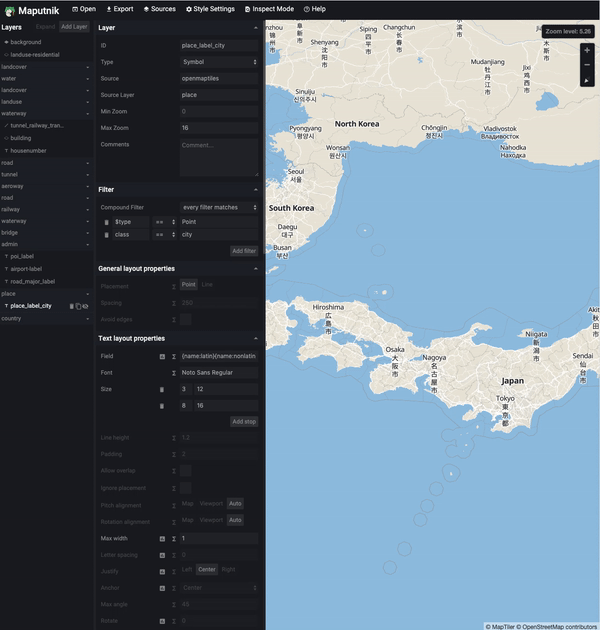Open the Open menu in toolbar
Viewport: 600px width, 630px height.
coord(84,9)
